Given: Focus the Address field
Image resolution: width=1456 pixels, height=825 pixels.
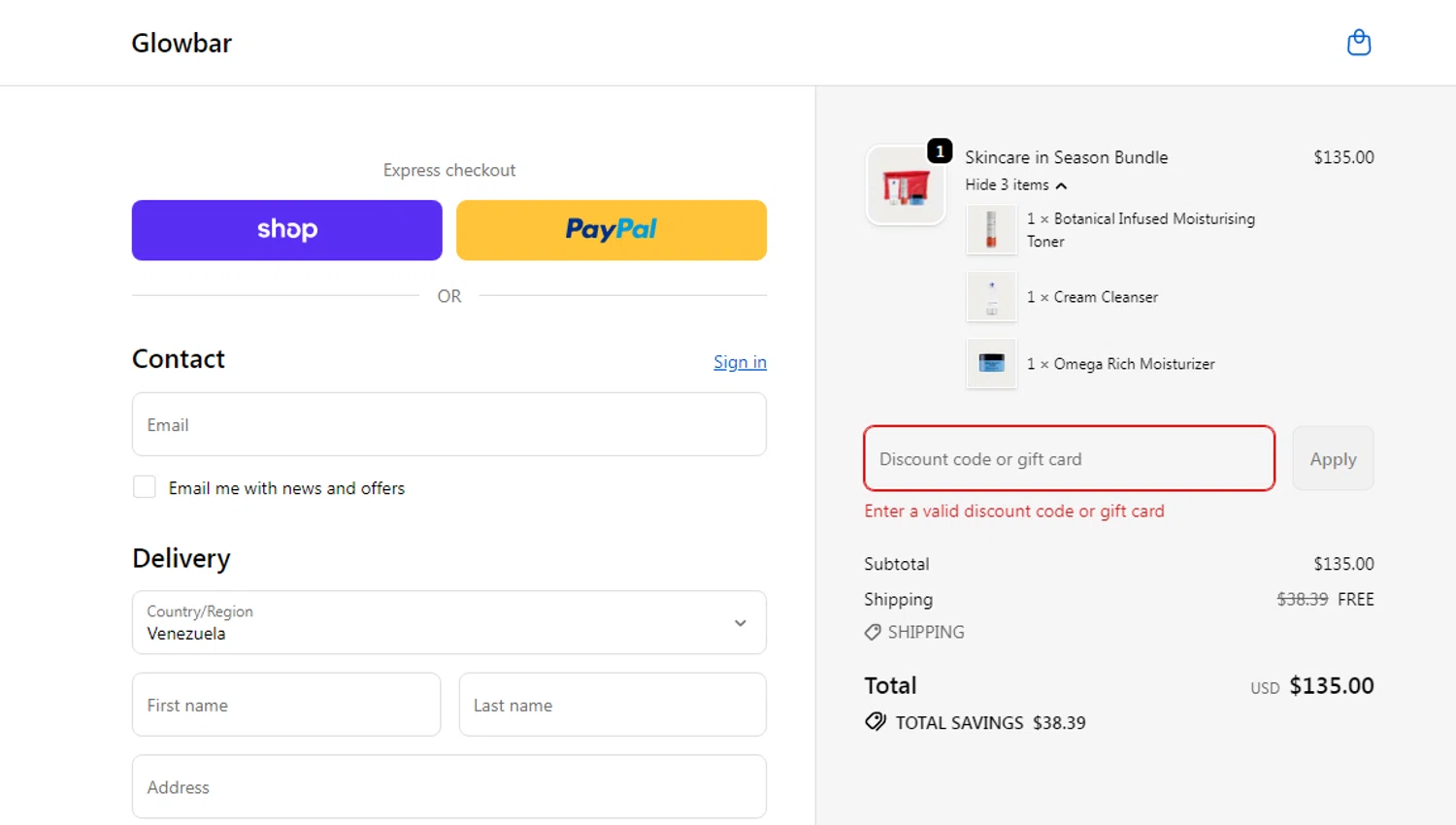Looking at the screenshot, I should [449, 786].
